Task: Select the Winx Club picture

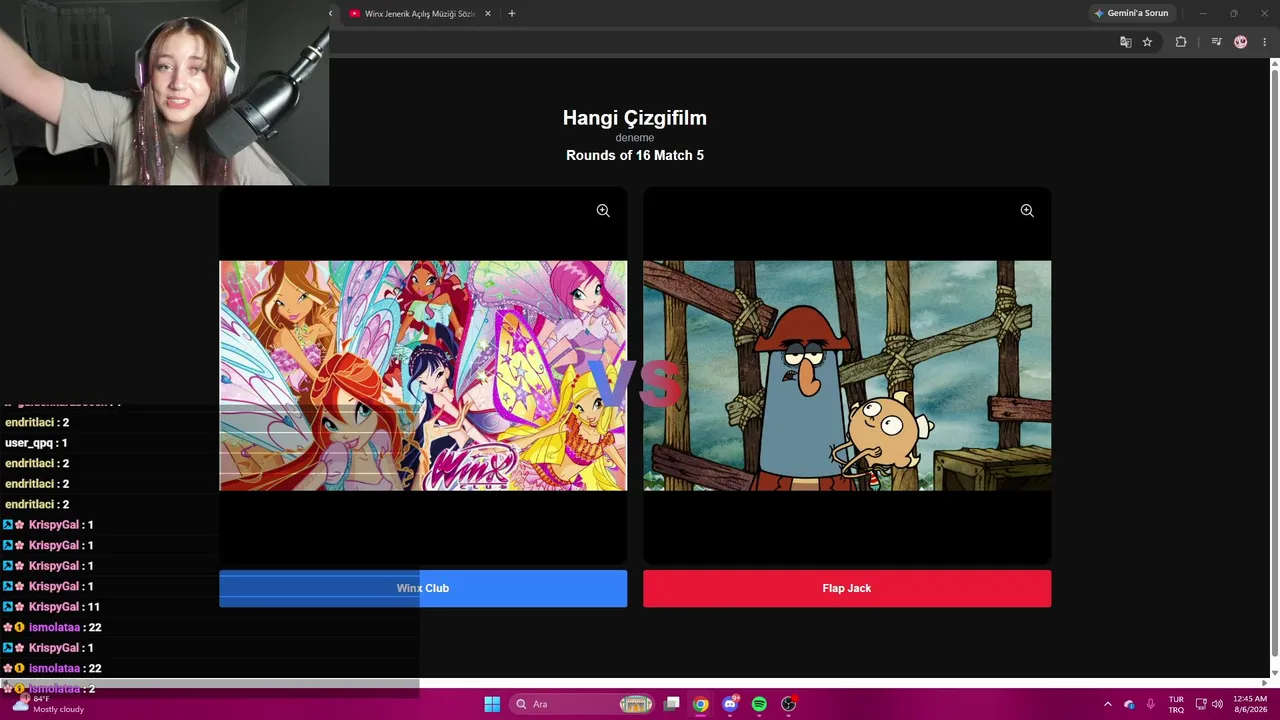Action: (x=423, y=376)
